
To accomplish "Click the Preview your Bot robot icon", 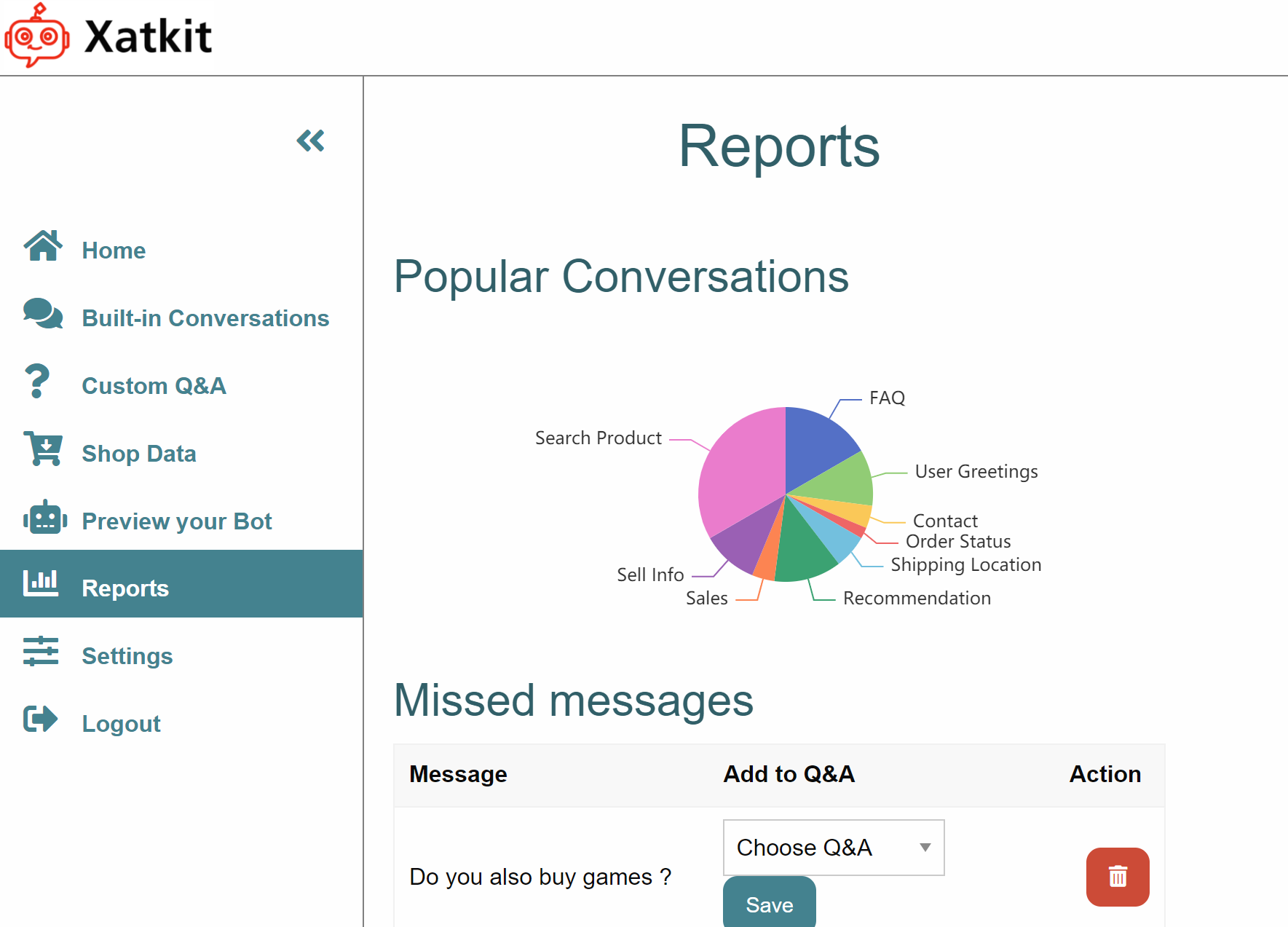I will 45,517.
